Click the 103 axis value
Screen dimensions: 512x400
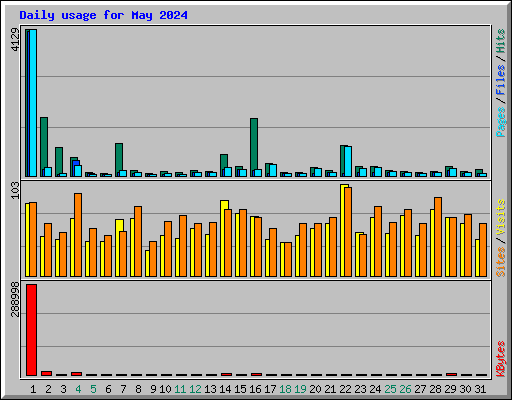pos(15,191)
